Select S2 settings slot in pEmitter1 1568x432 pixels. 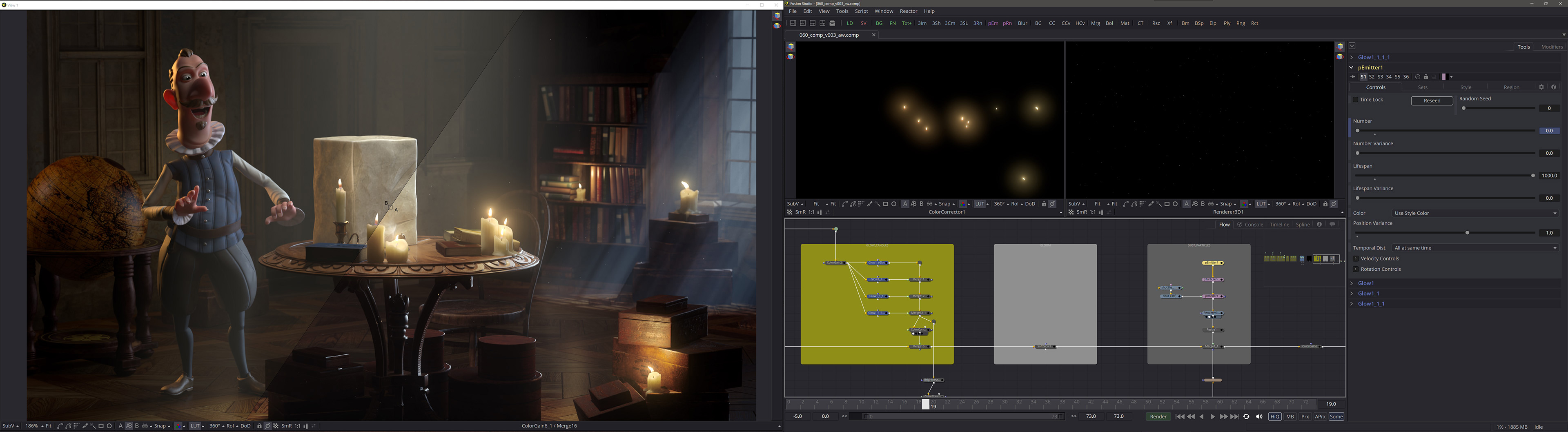coord(1372,77)
